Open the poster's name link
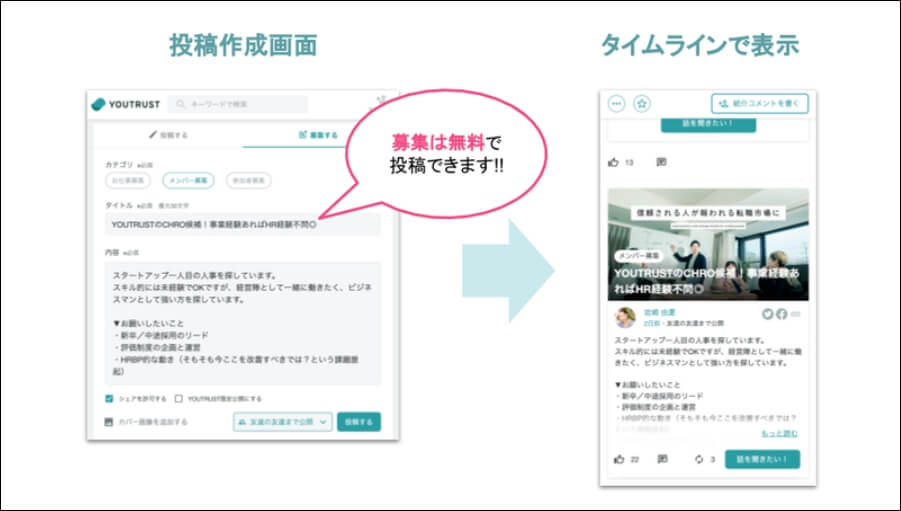901x511 pixels. (659, 313)
